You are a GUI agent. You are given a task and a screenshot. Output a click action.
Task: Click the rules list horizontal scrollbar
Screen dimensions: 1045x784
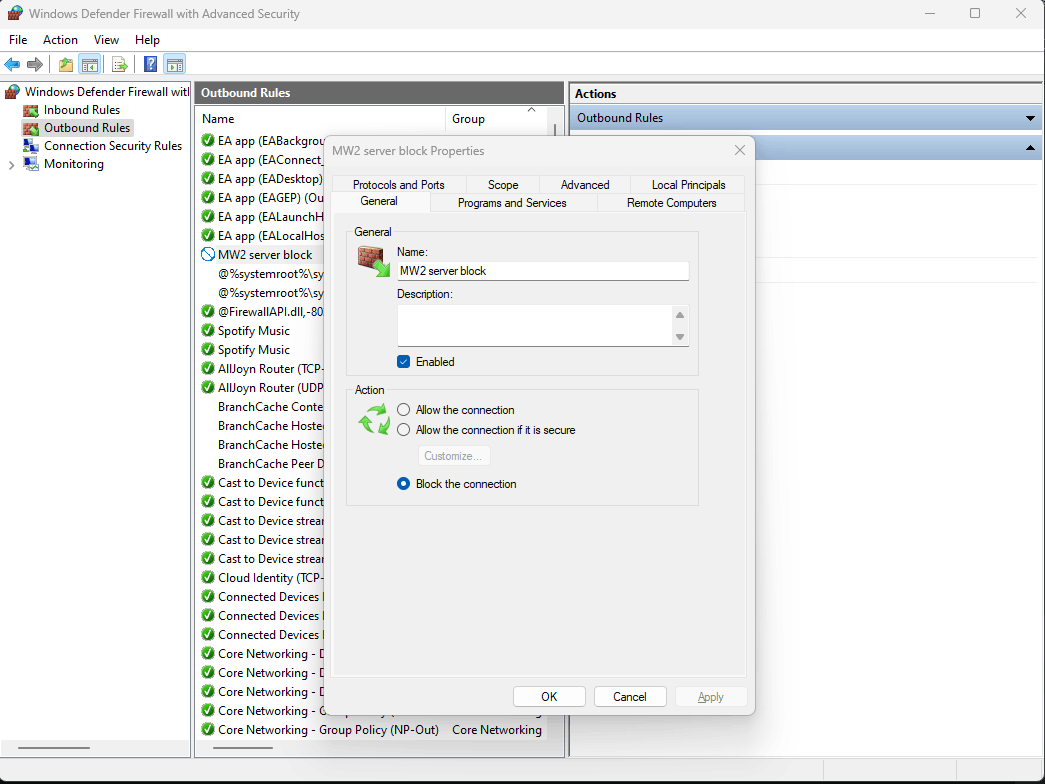pos(243,748)
